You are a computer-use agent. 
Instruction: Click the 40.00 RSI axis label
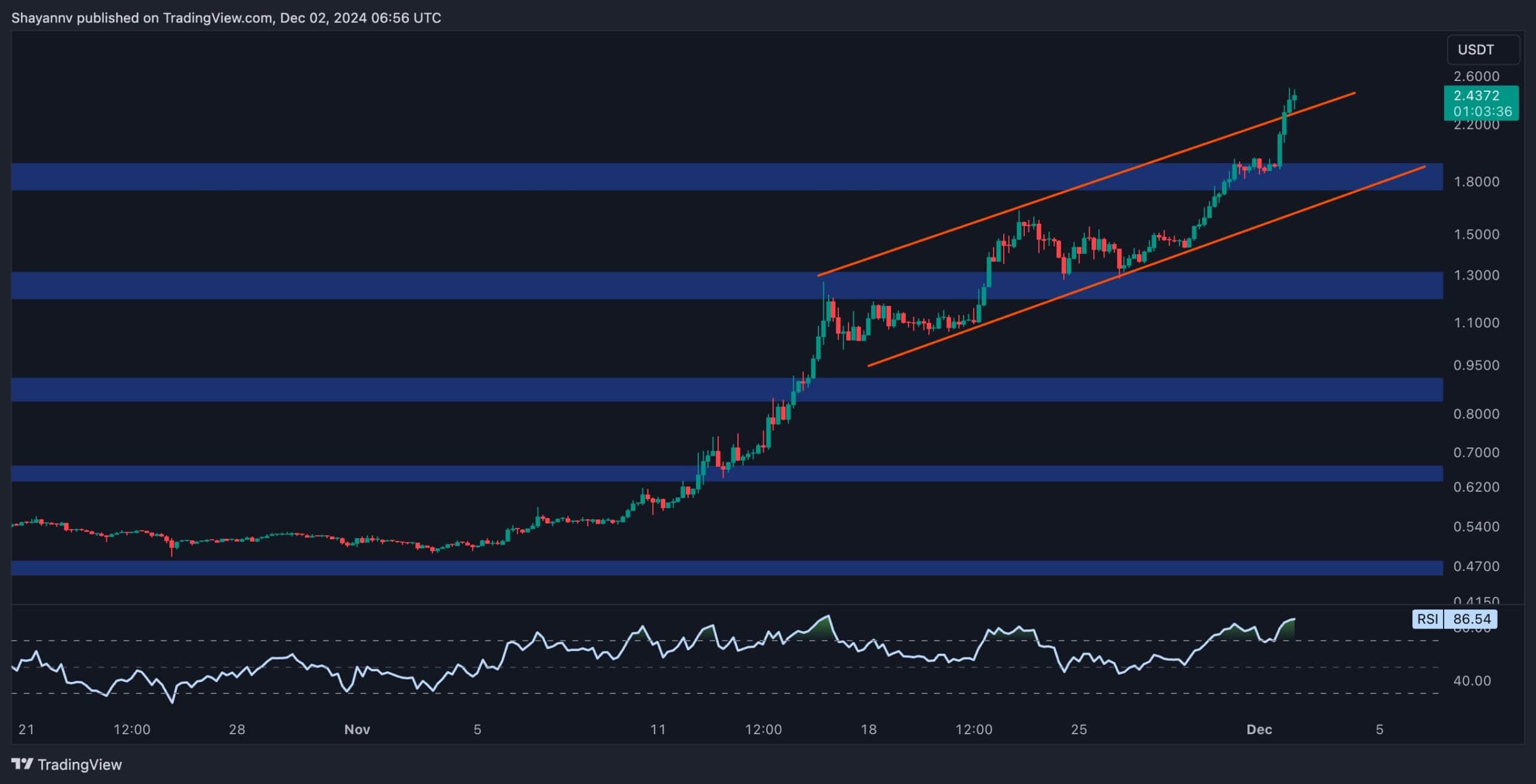1472,681
